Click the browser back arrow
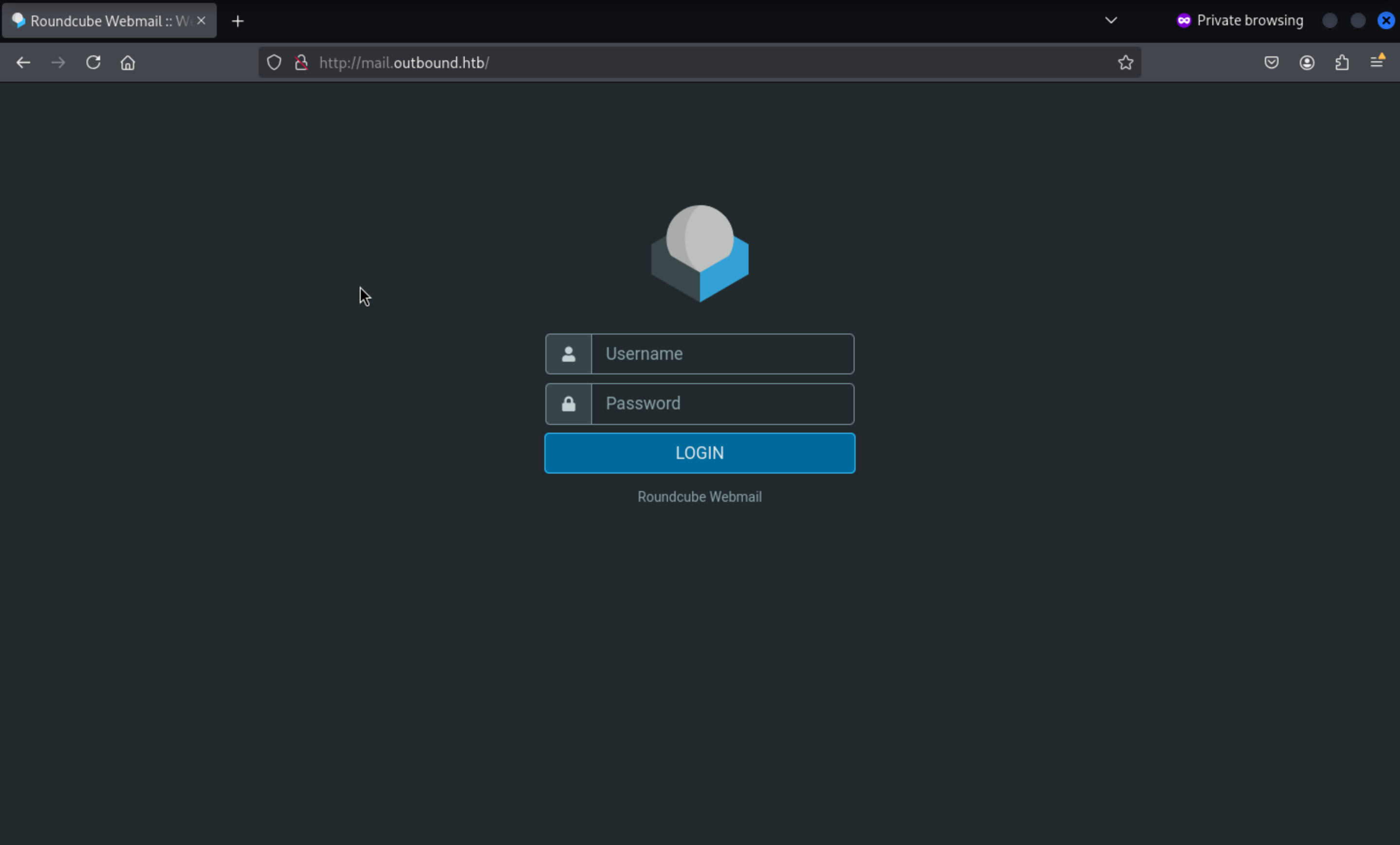1400x845 pixels. click(x=23, y=63)
